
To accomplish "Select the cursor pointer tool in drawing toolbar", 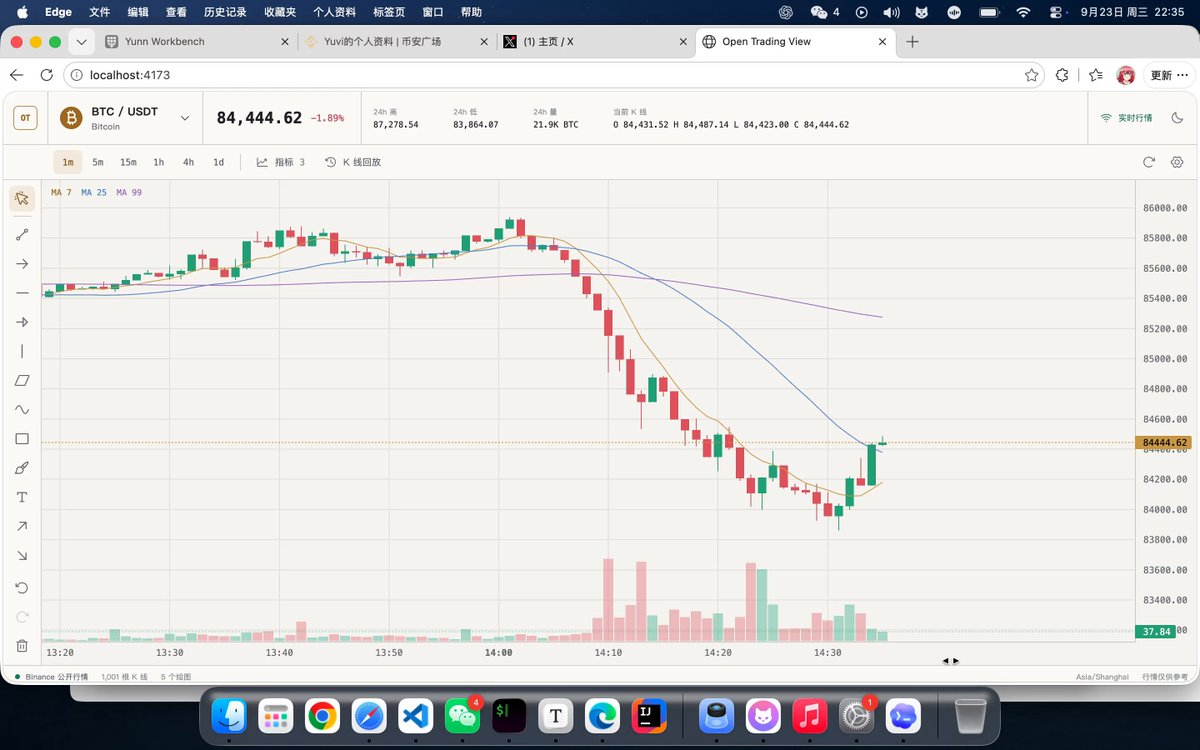I will pyautogui.click(x=22, y=198).
